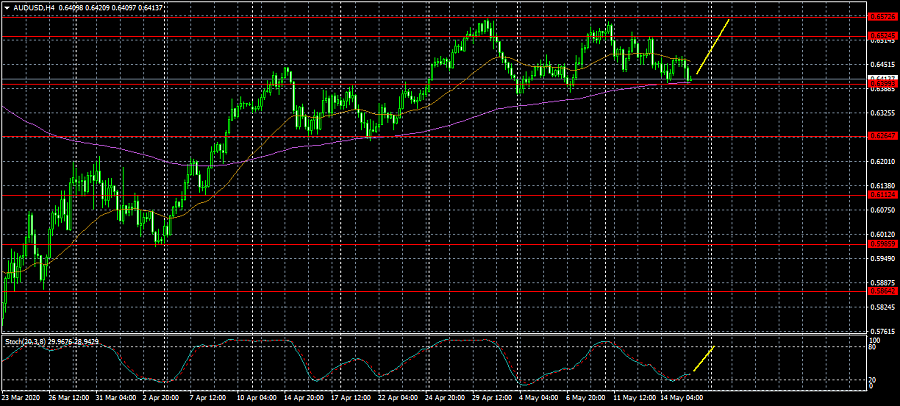Image resolution: width=900 pixels, height=406 pixels.
Task: Click the 0.63993 red price label
Action: pos(882,84)
